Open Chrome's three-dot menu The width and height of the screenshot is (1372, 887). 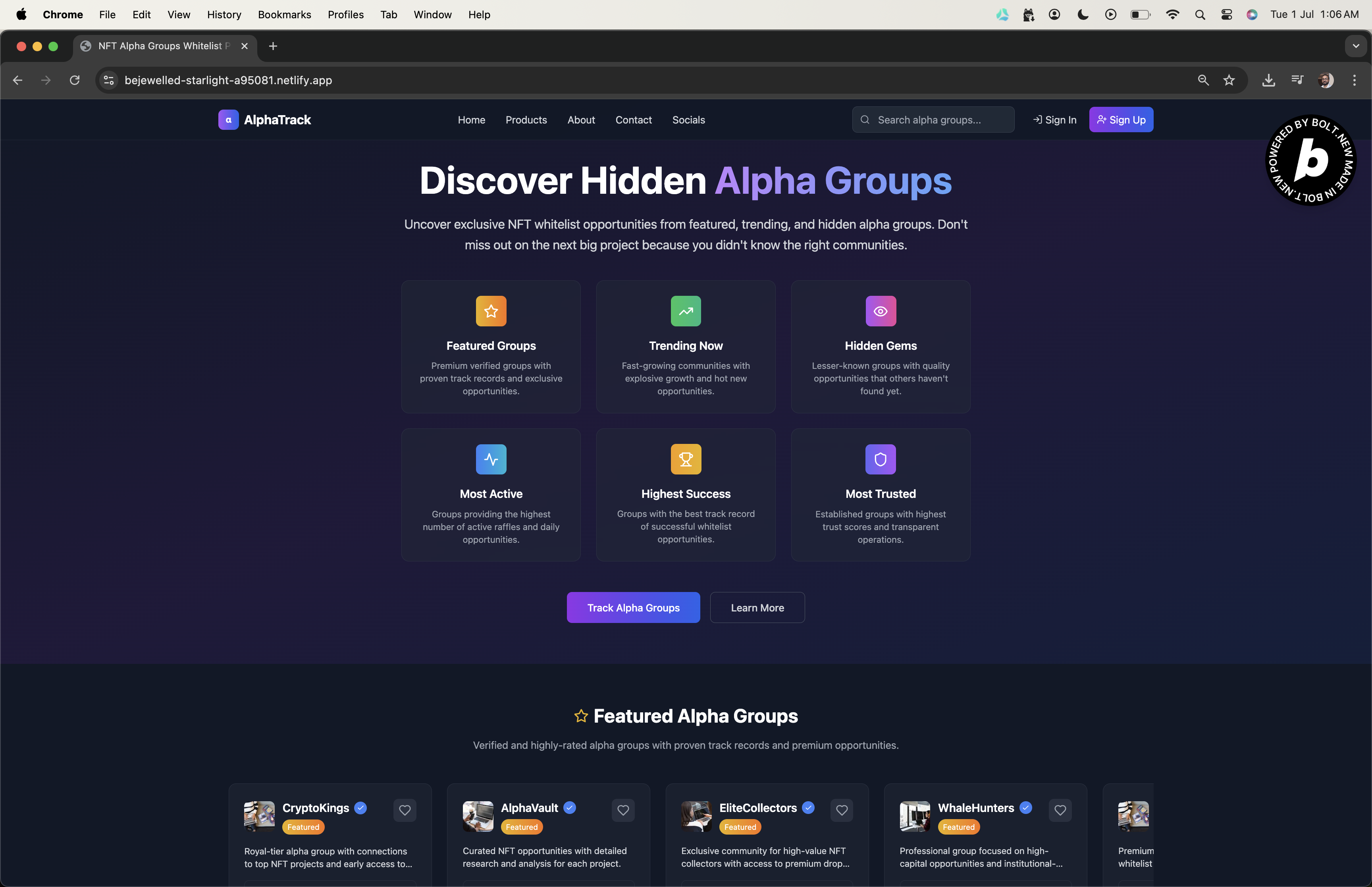point(1354,80)
